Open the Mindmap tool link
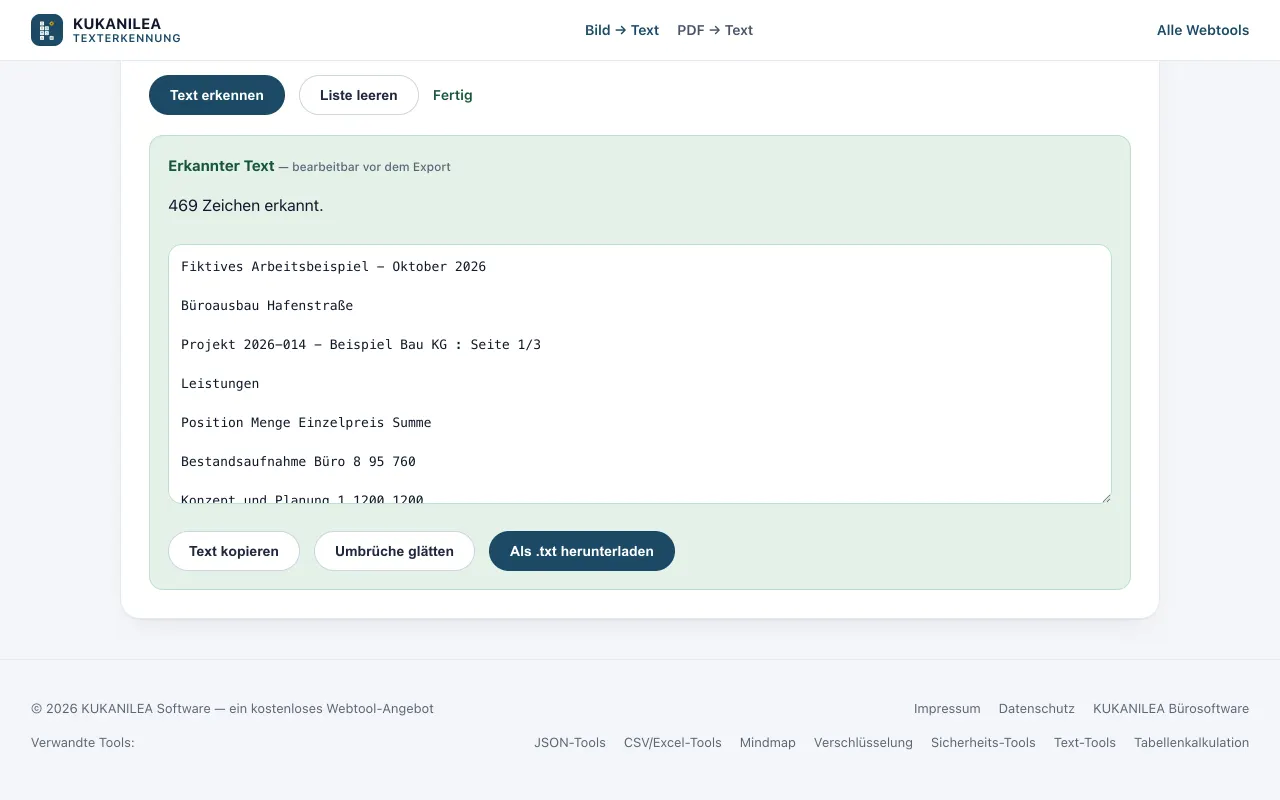 pyautogui.click(x=768, y=742)
